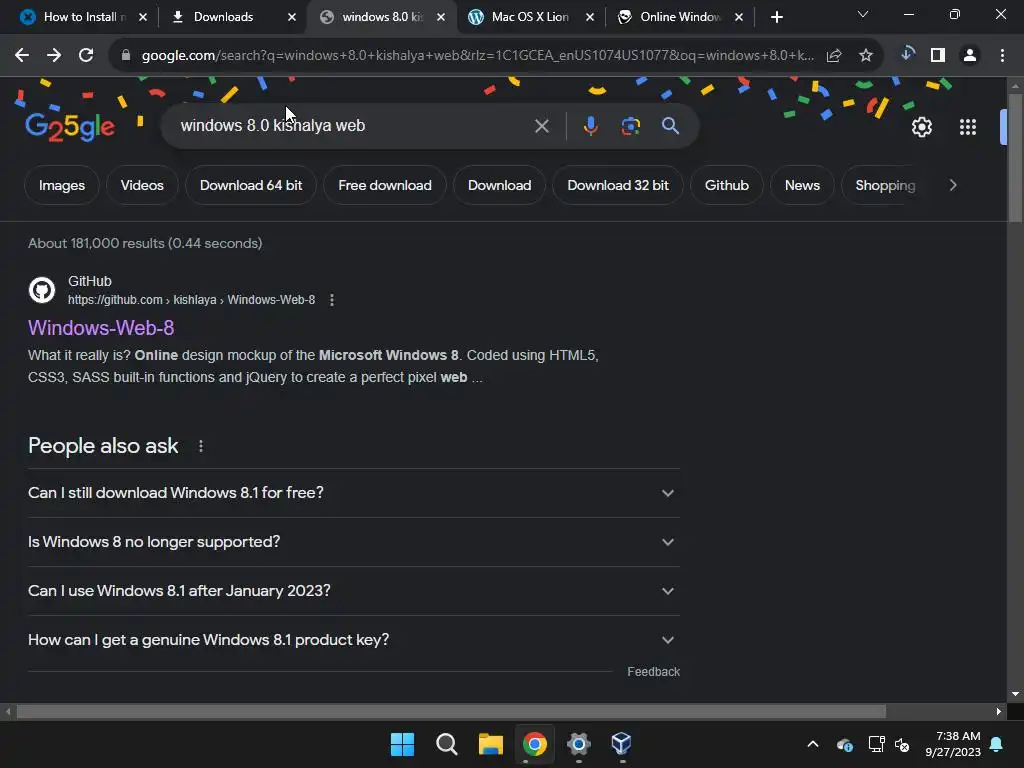Expand 'Is Windows 8 no longer supported?'
The width and height of the screenshot is (1024, 768).
pos(354,542)
